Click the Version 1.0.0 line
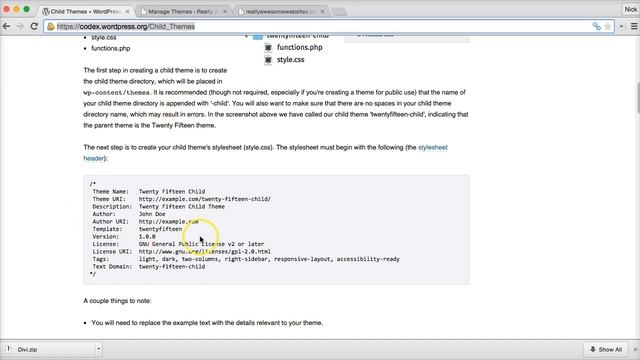640x360 pixels. click(x=124, y=237)
